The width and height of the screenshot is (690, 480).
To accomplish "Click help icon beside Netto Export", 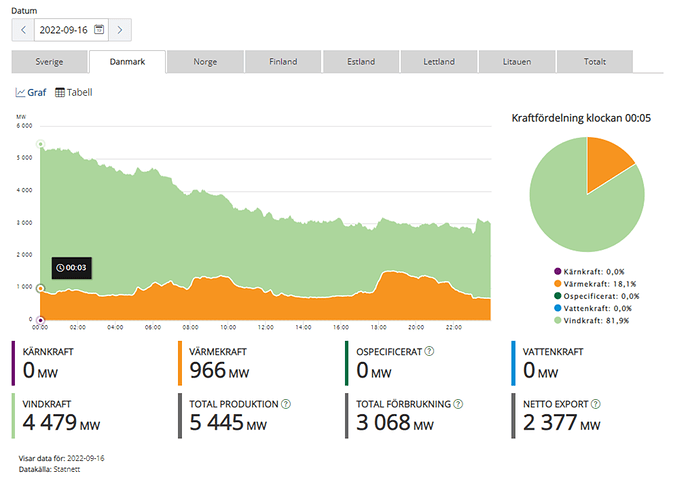I will (x=596, y=404).
